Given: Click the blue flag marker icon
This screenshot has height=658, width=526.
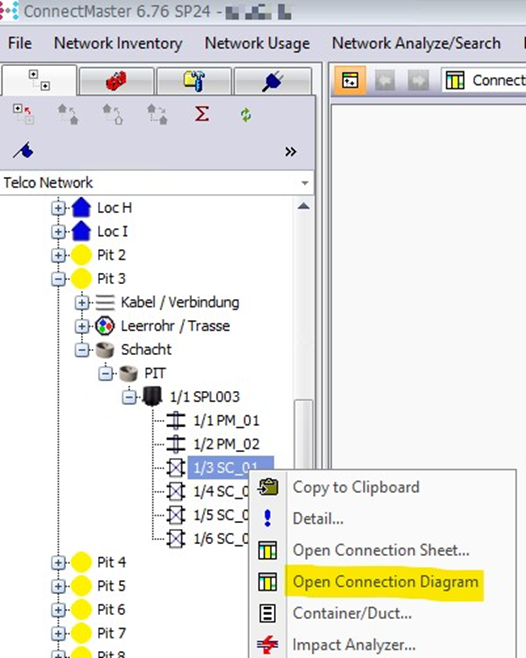Looking at the screenshot, I should point(23,151).
